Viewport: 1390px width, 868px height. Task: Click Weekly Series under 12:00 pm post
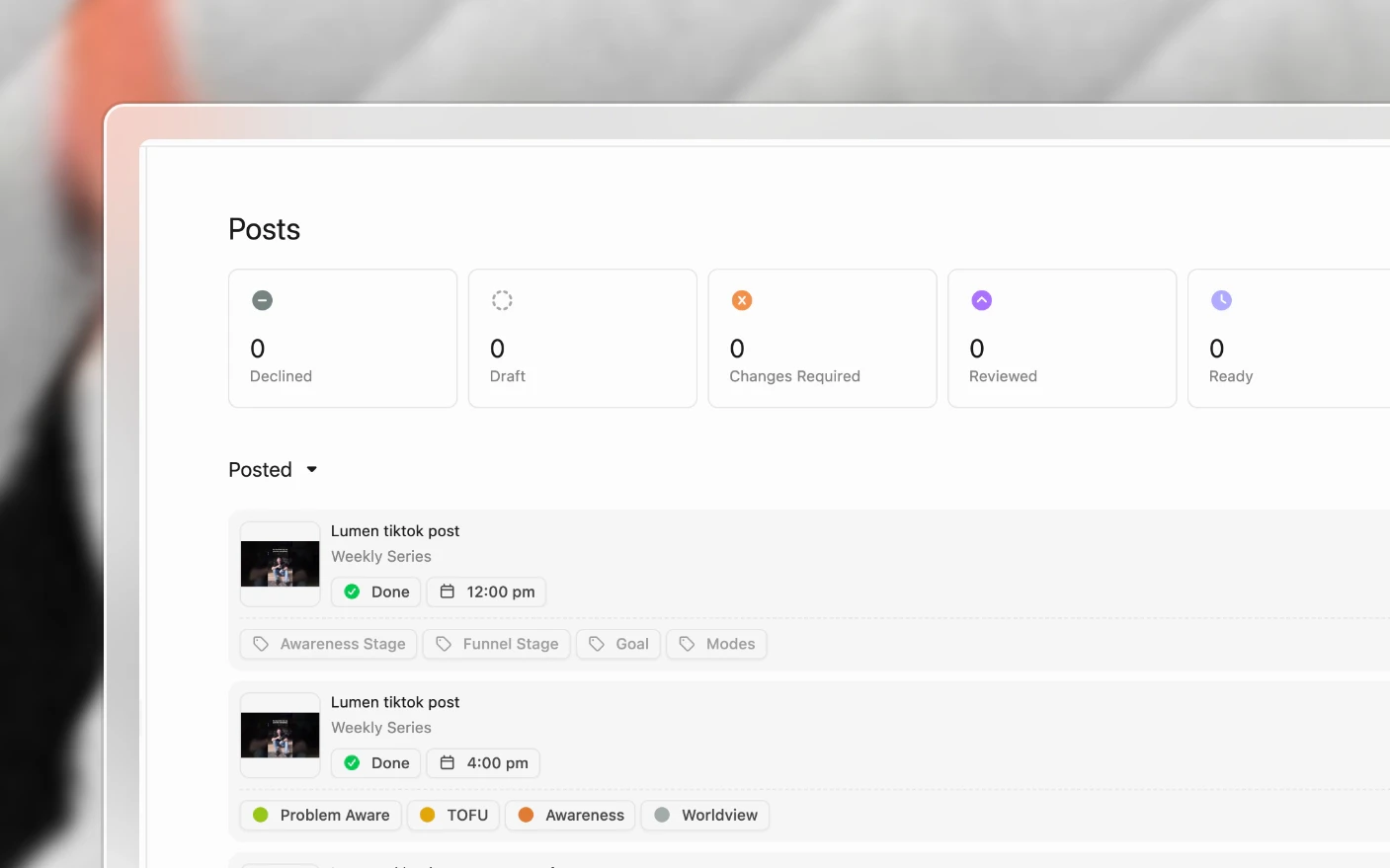(381, 557)
